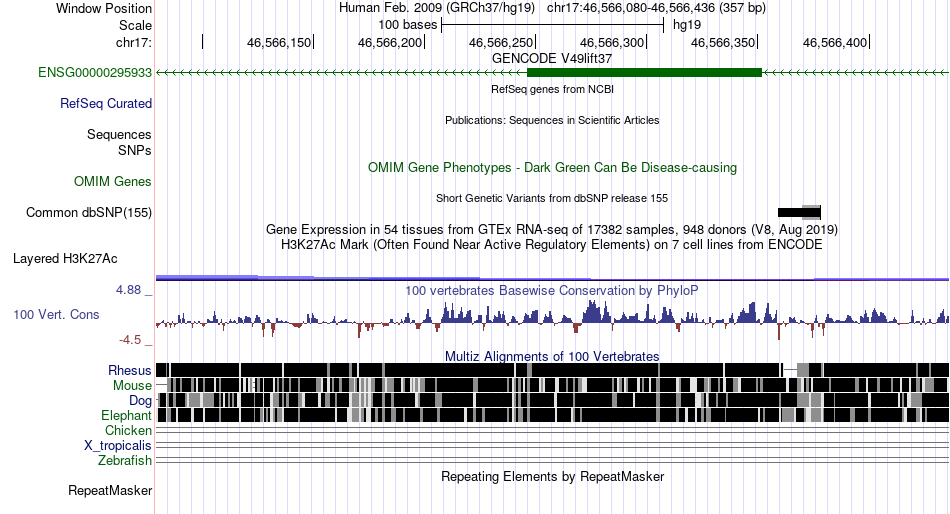This screenshot has height=514, width=950.
Task: Select the Dog alignment row label
Action: [x=140, y=401]
